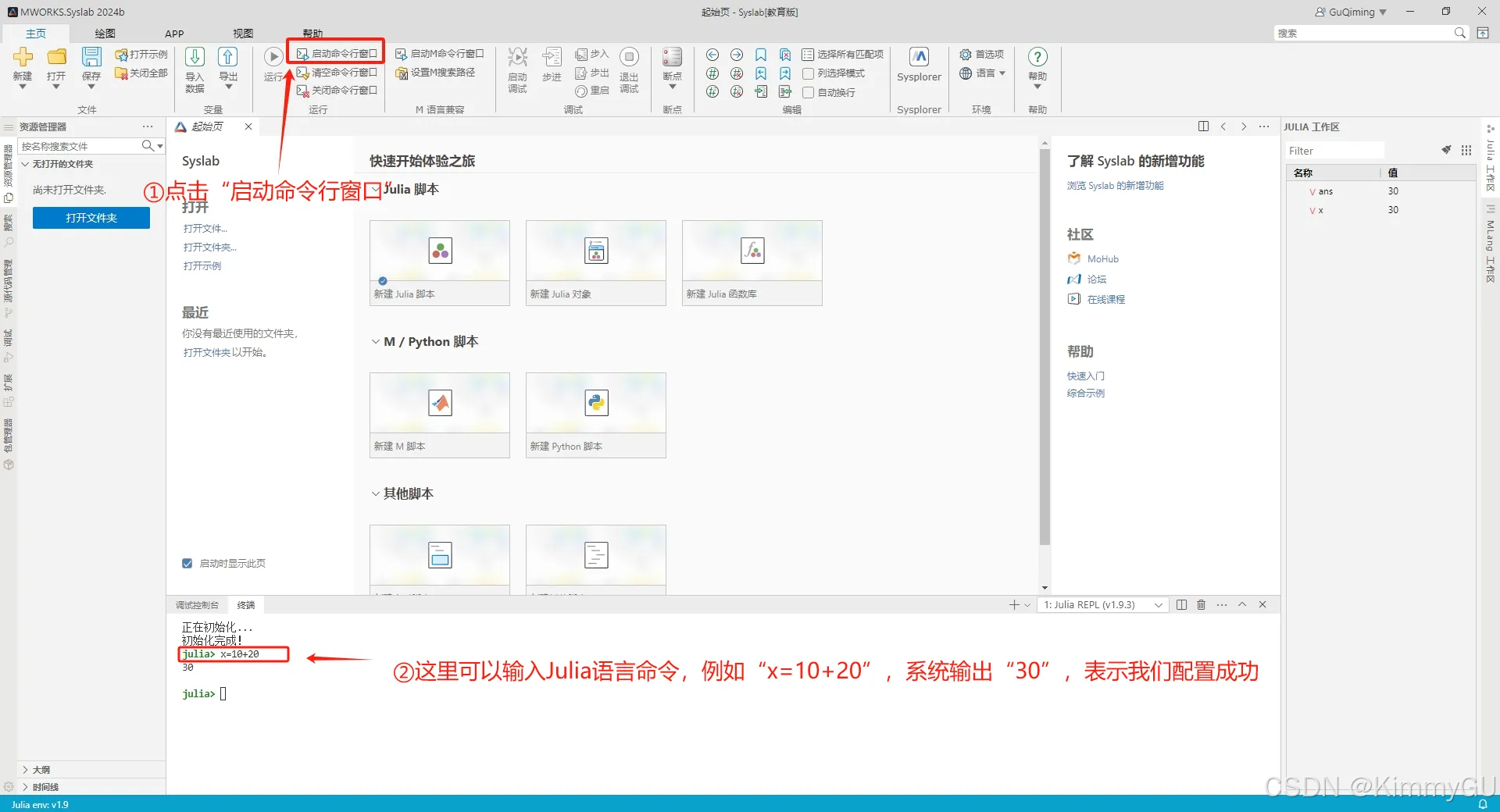1500x812 pixels.
Task: Open the Sysplorer app icon
Action: coord(920,57)
